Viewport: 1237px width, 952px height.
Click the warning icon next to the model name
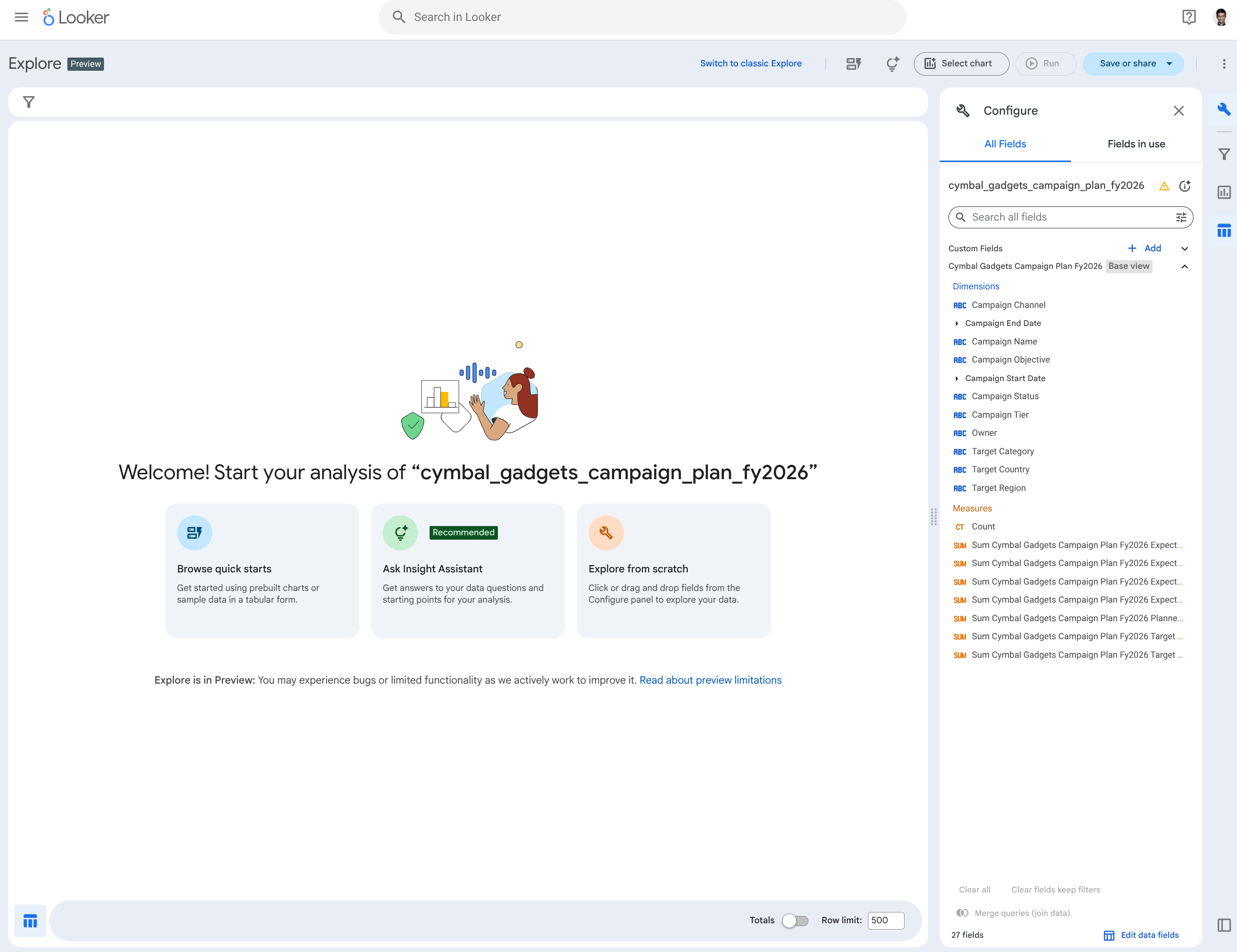[1164, 185]
